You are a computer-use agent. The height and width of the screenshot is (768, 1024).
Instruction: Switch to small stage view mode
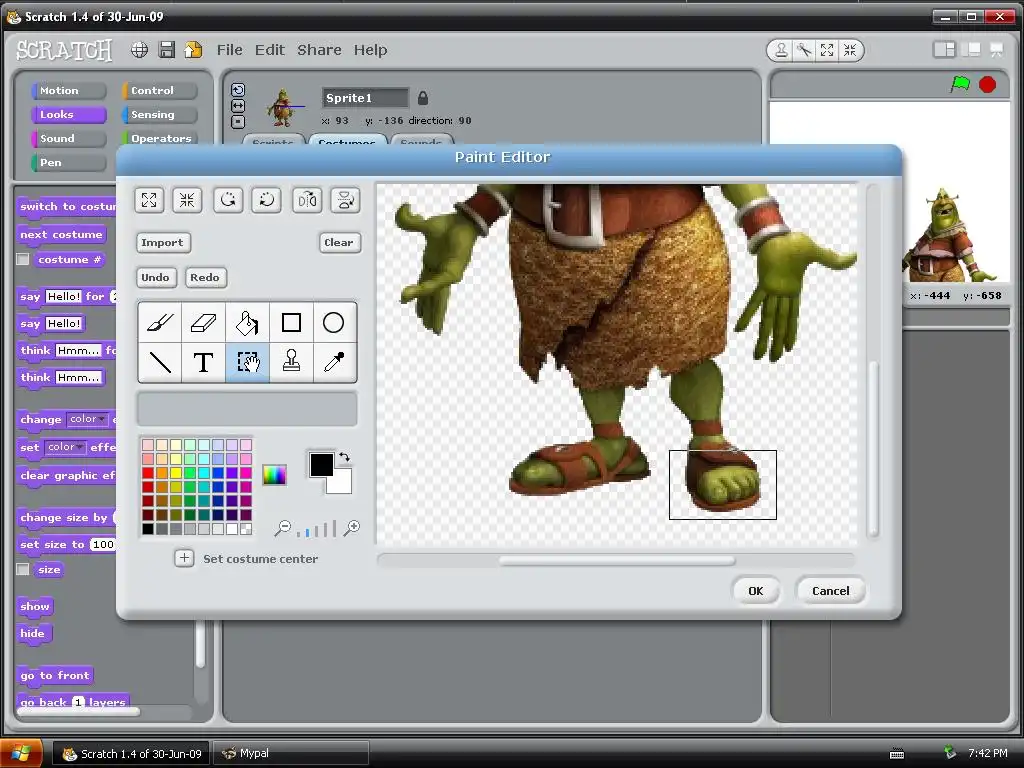[x=944, y=50]
